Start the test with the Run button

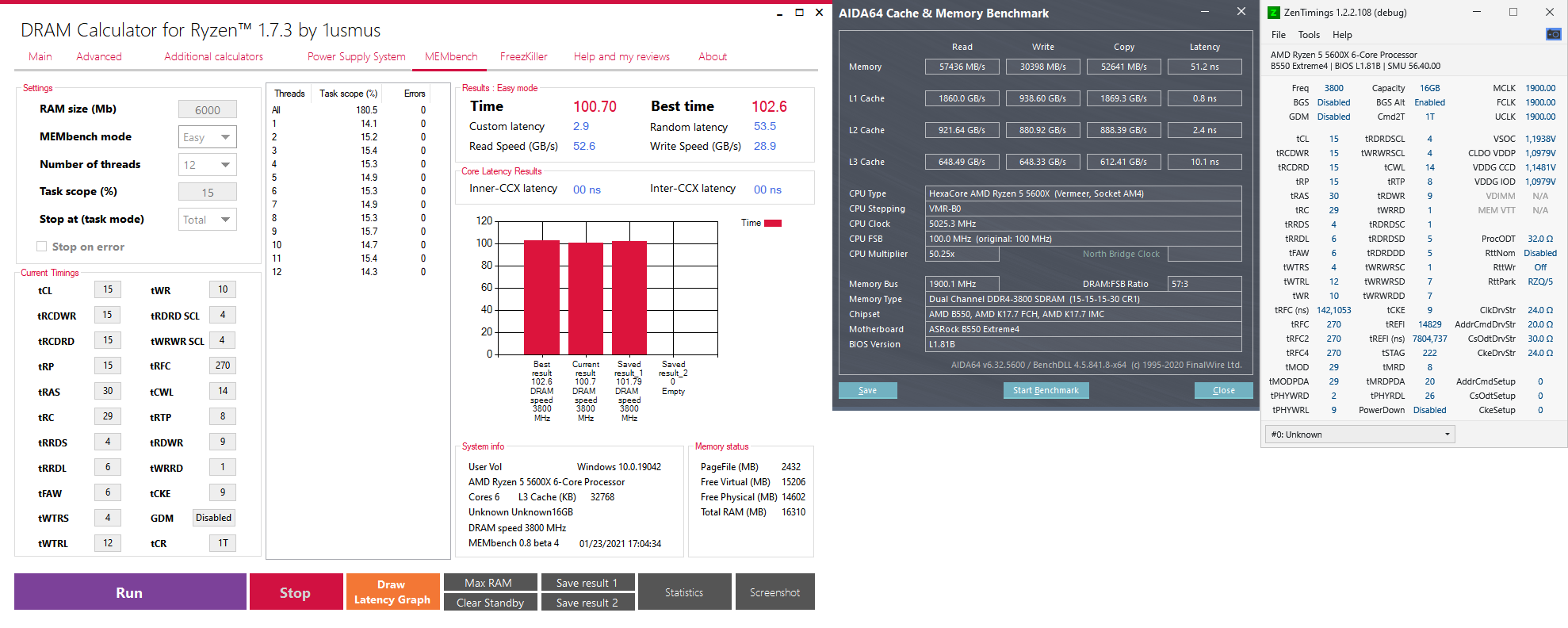(x=130, y=592)
